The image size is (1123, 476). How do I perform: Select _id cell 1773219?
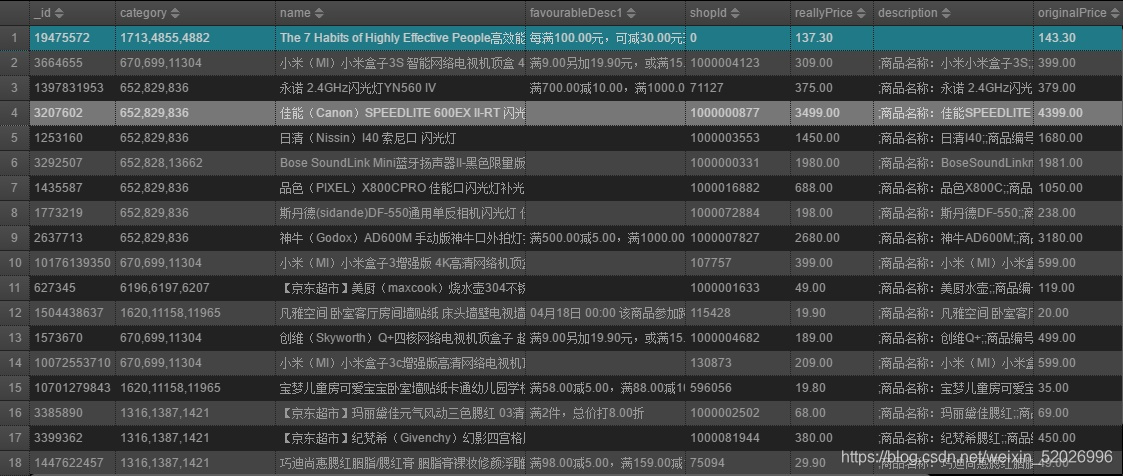coord(72,213)
